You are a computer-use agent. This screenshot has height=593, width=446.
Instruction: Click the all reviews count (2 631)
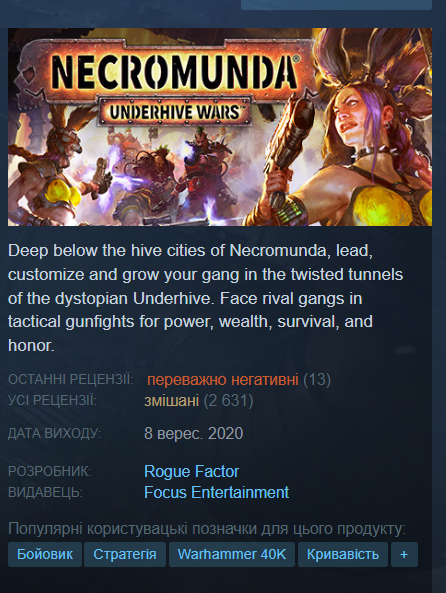click(228, 401)
